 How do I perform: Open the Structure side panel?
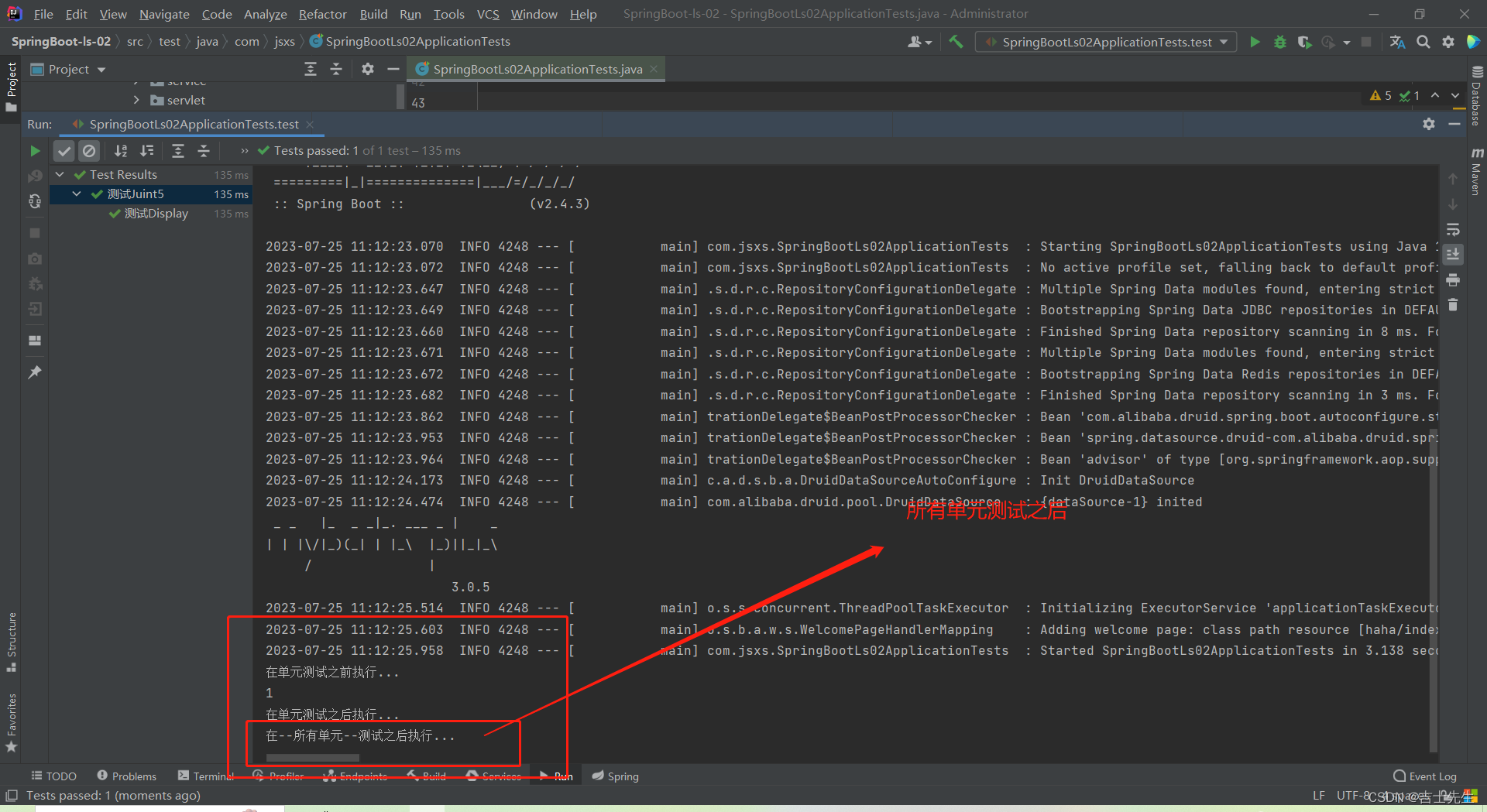click(x=12, y=642)
